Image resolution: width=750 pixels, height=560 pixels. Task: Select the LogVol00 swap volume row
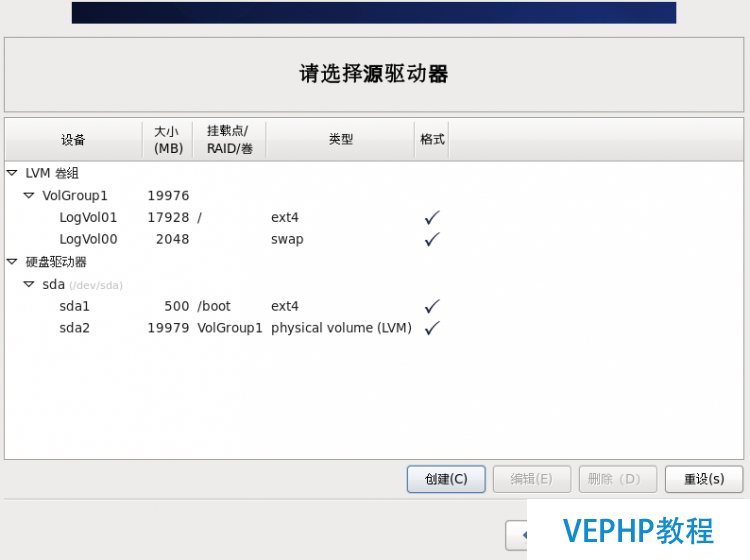374,239
